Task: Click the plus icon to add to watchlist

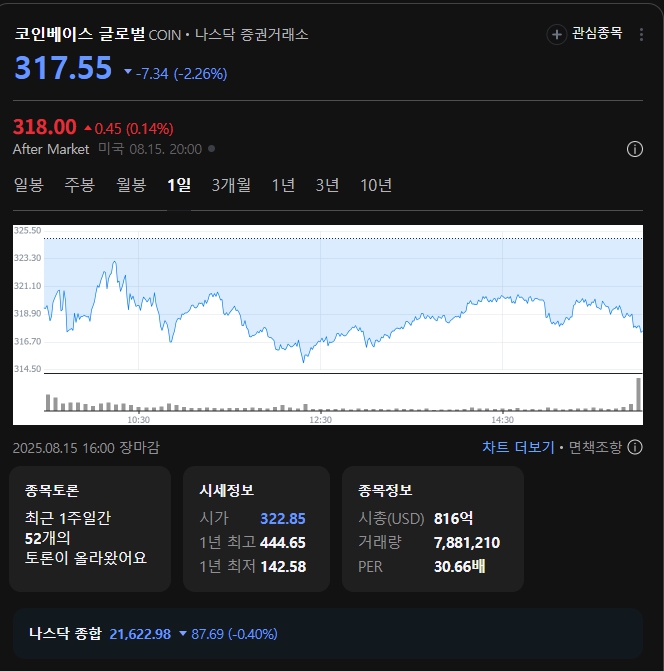Action: [557, 34]
